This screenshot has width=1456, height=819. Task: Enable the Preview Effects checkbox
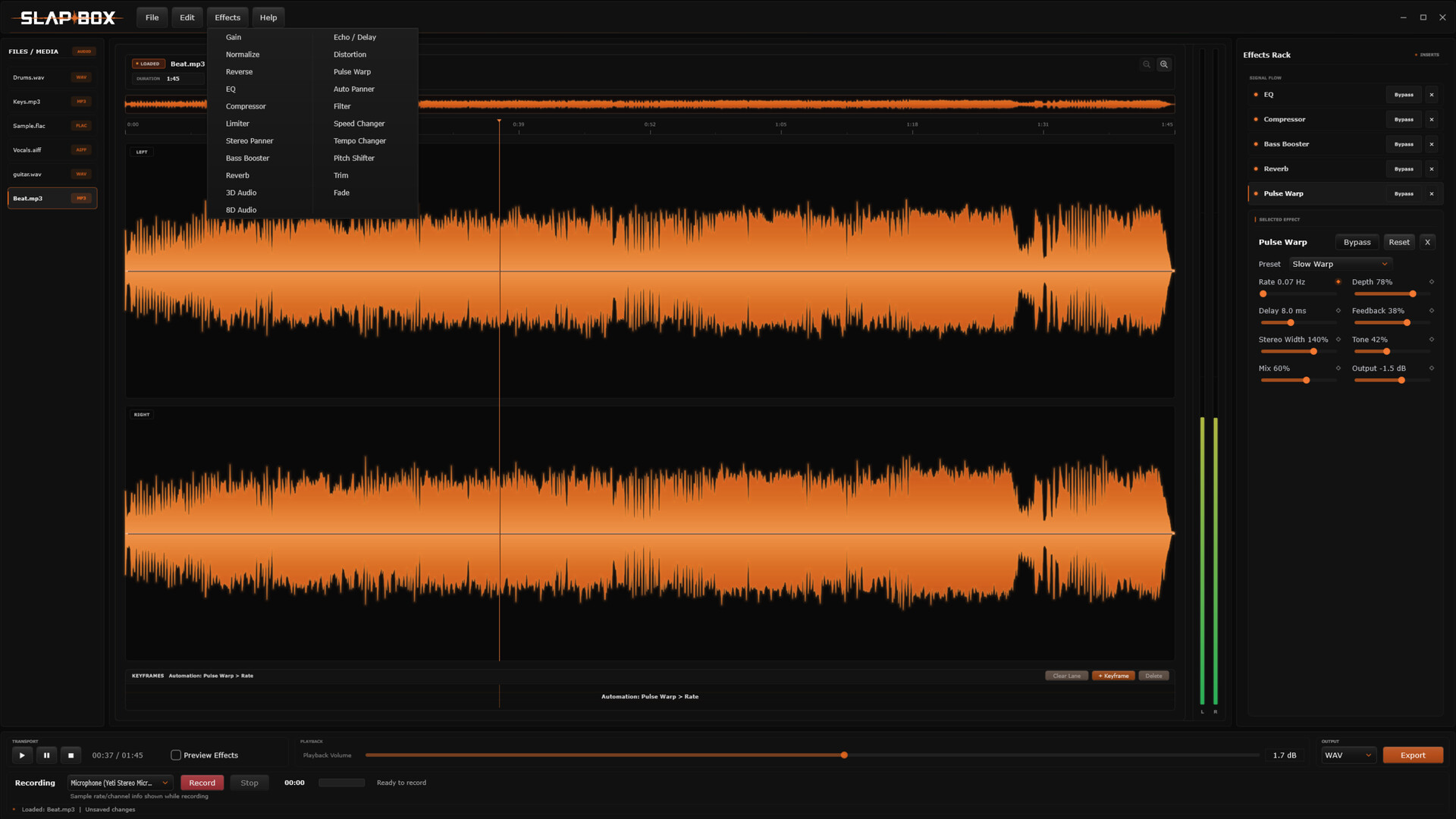176,755
